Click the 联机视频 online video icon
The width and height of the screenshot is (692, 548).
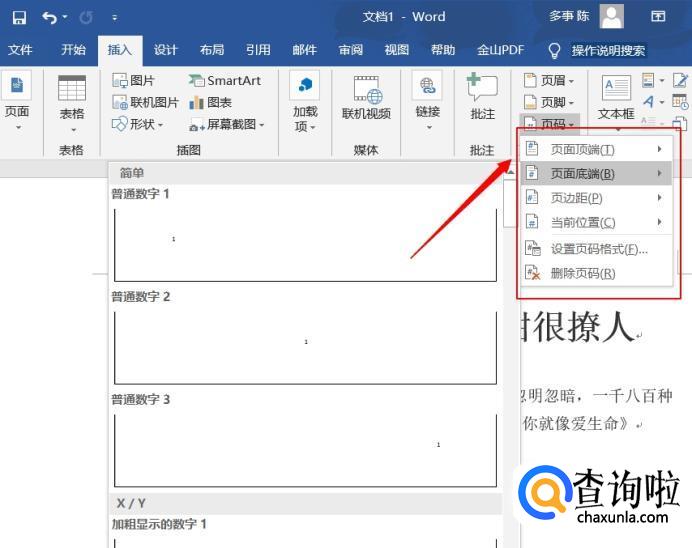(x=367, y=89)
